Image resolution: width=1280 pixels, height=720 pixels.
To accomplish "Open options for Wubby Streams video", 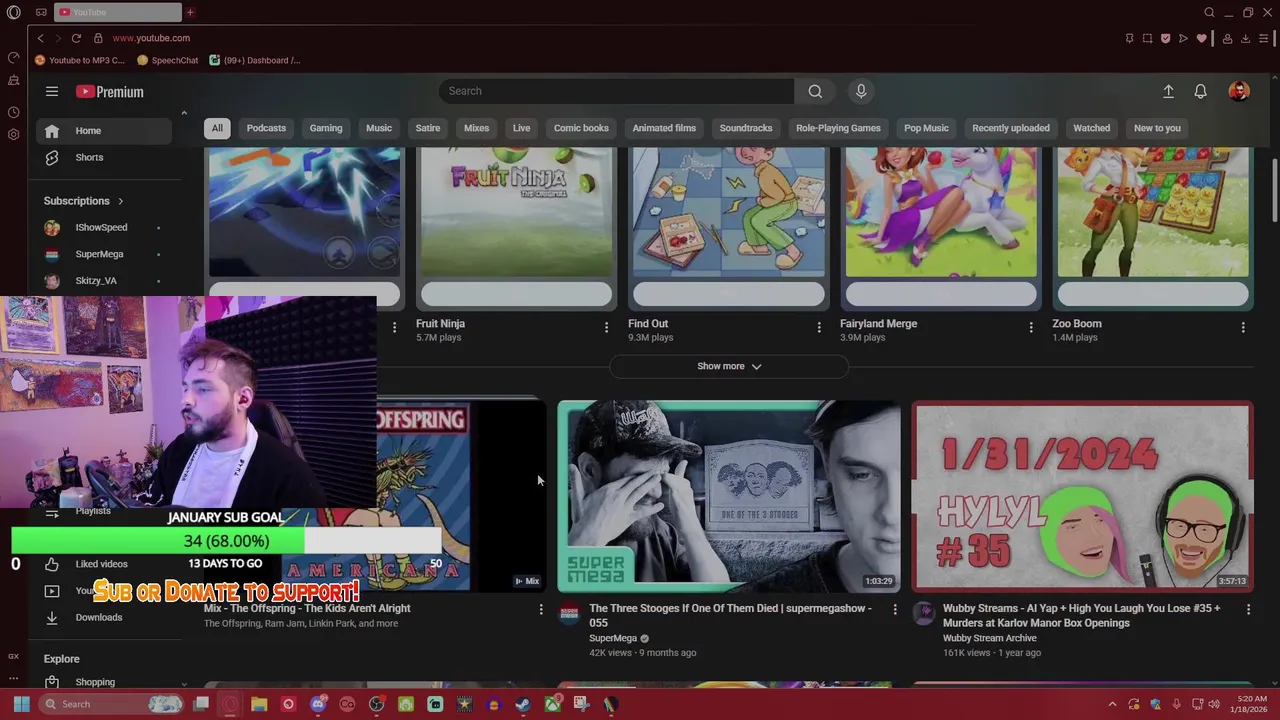I will coord(1248,609).
